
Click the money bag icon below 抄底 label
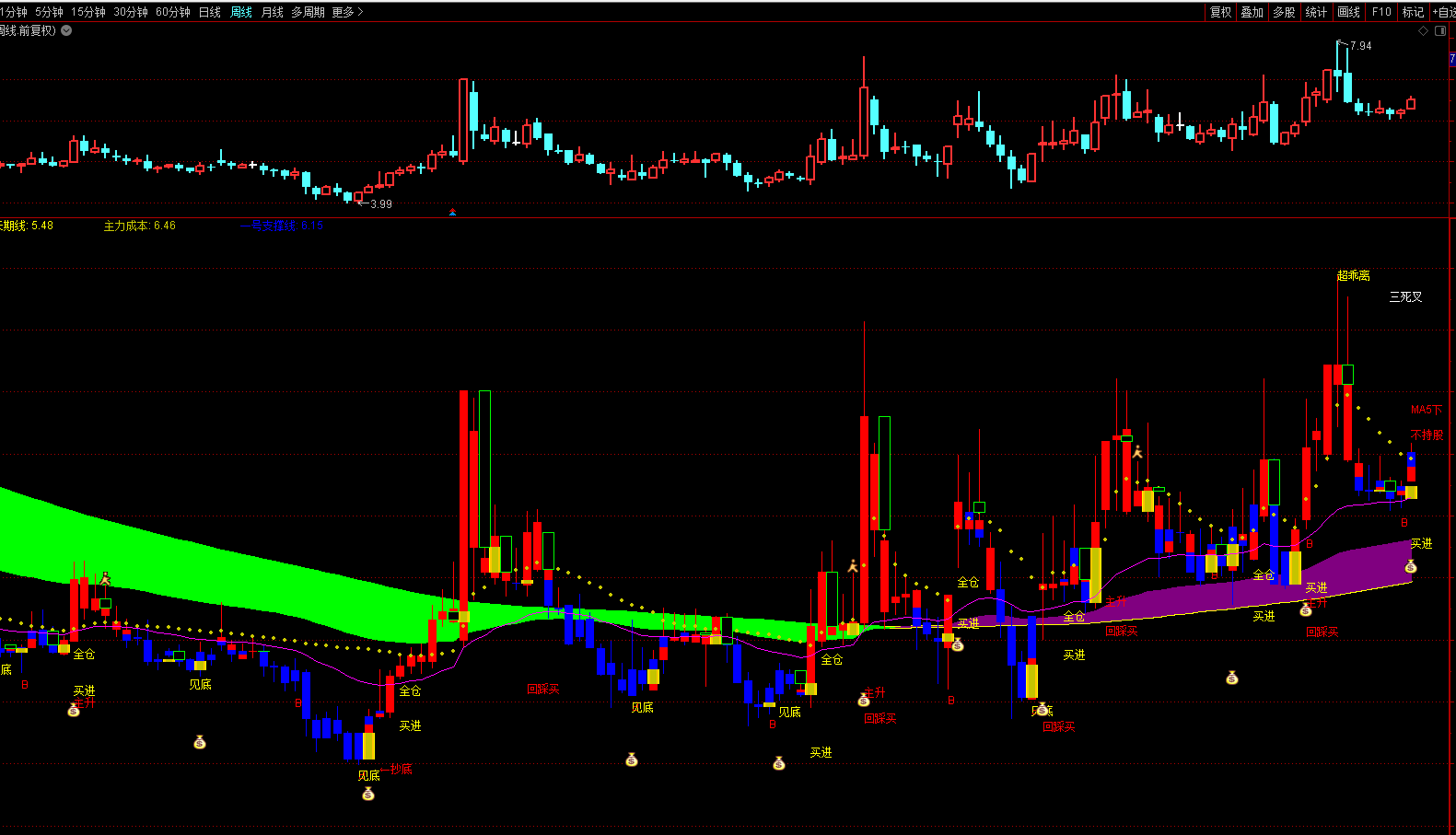coord(368,794)
